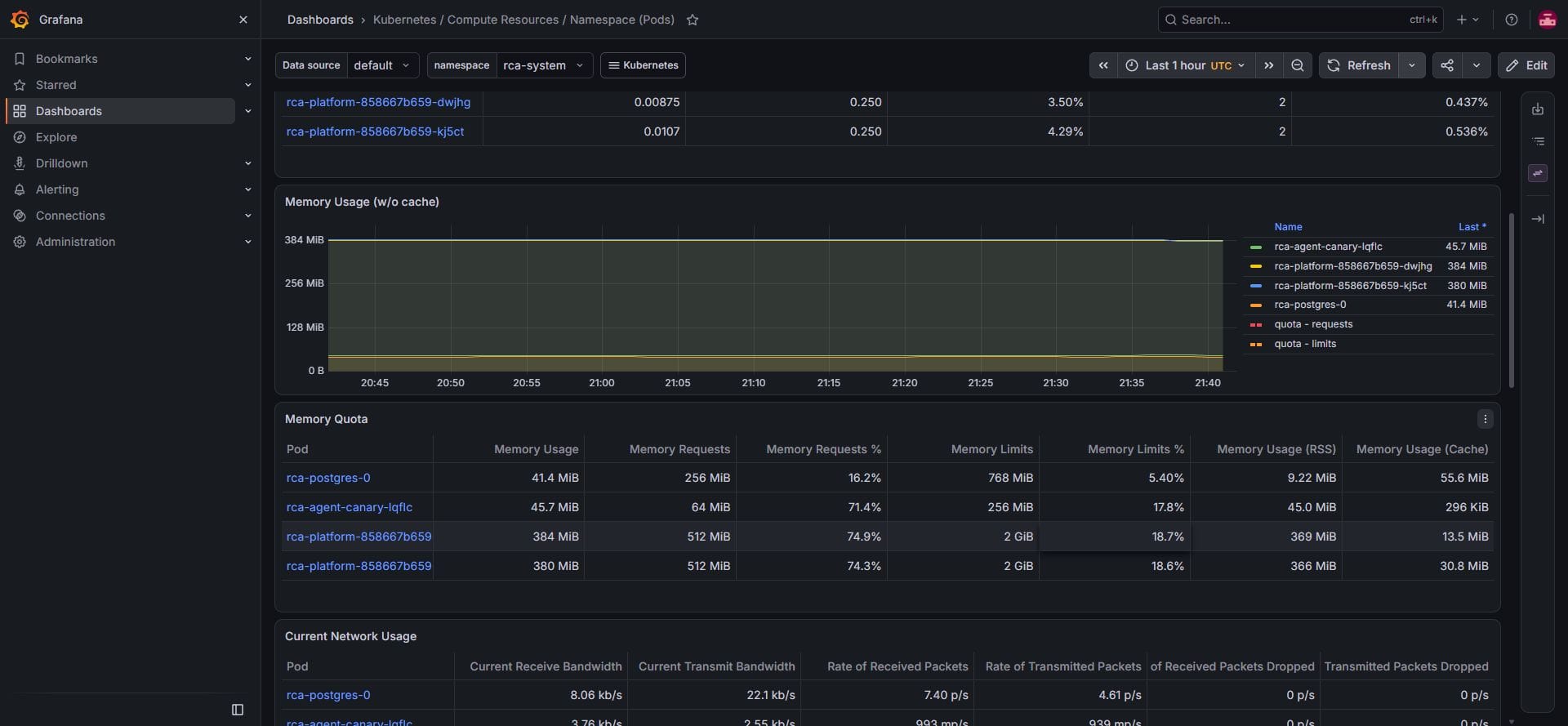Open the Data source dropdown set to default
This screenshot has height=726, width=1568.
[383, 65]
